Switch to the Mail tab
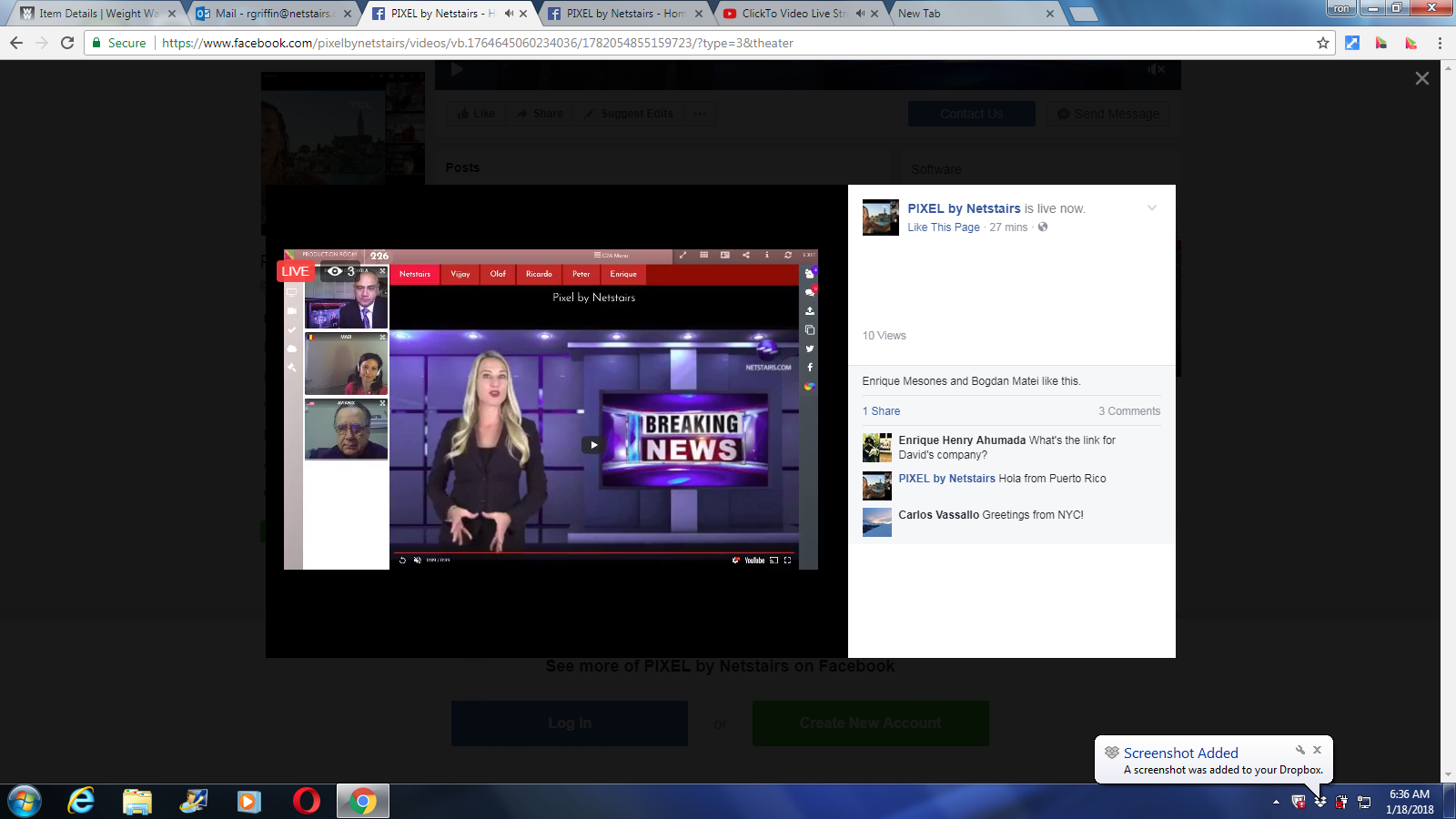 tap(273, 14)
